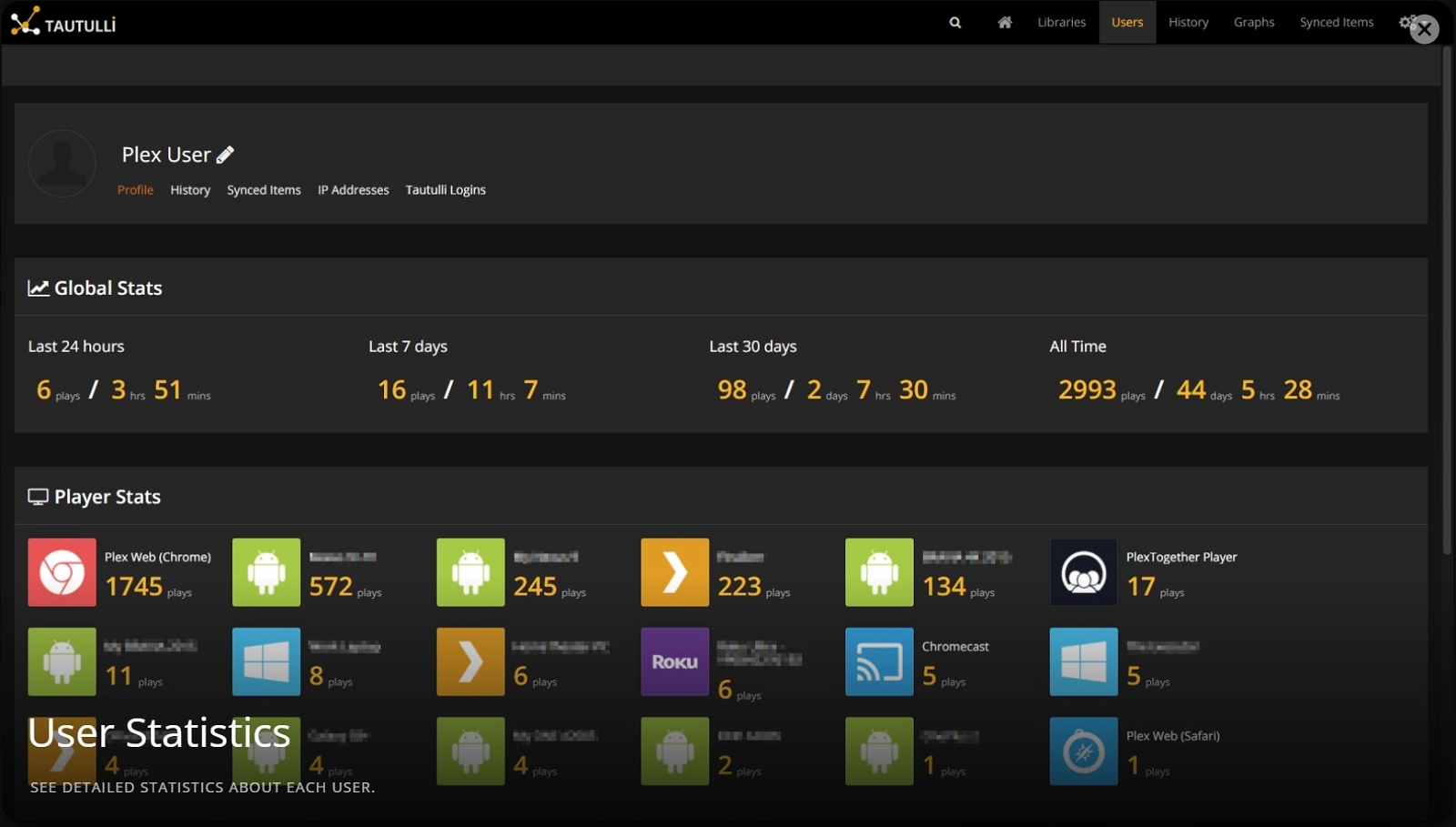
Task: Open the Libraries menu item
Action: pos(1062,22)
